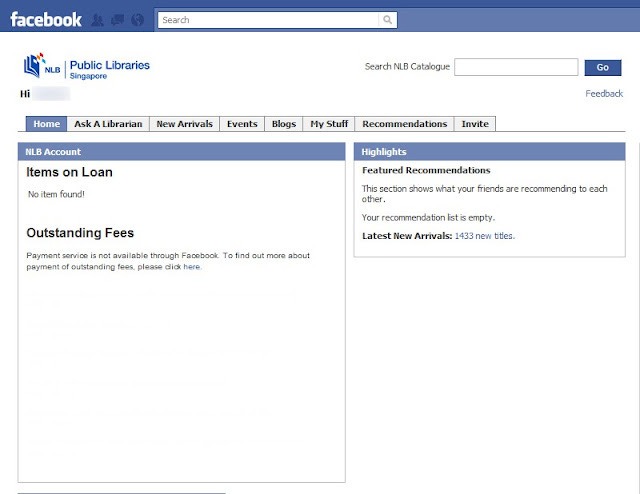Click the search magnifier icon
The width and height of the screenshot is (640, 494).
coord(387,20)
